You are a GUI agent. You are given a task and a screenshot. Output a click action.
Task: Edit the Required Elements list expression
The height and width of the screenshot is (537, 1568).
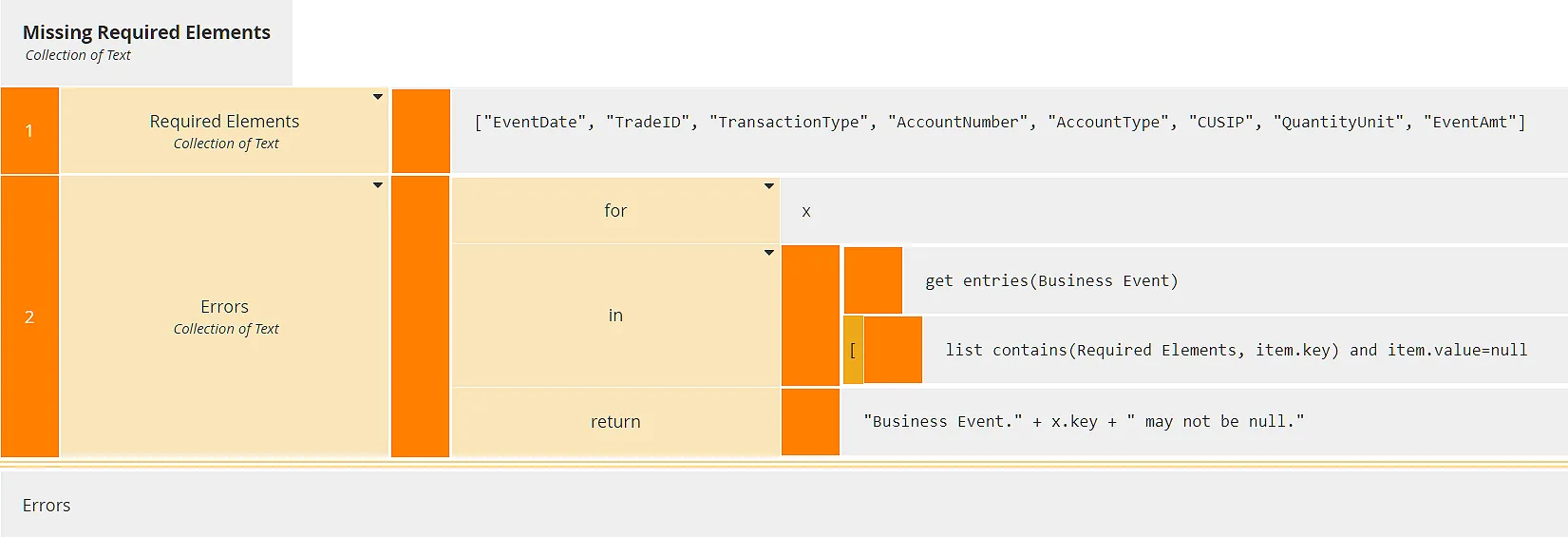click(x=999, y=122)
